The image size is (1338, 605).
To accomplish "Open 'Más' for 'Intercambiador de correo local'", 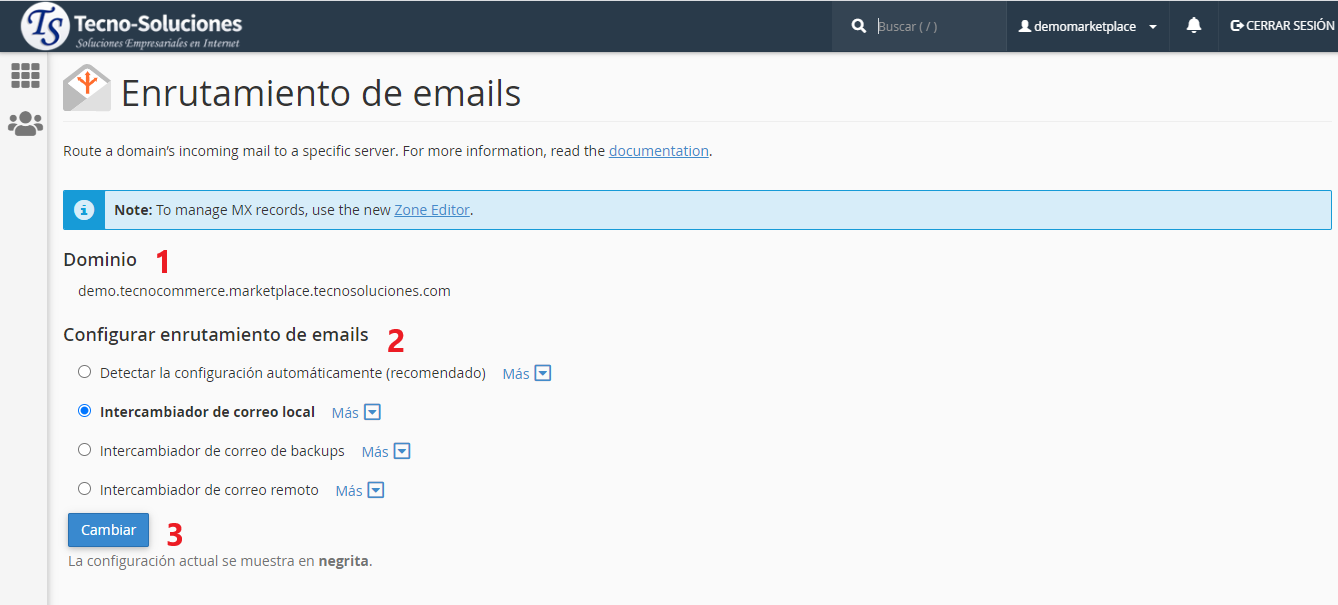I will pos(356,411).
